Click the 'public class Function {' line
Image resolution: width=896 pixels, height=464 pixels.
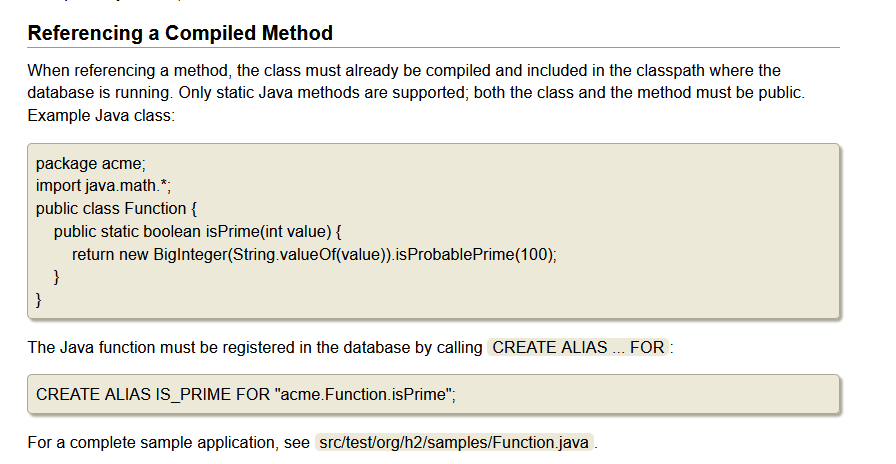[x=116, y=209]
